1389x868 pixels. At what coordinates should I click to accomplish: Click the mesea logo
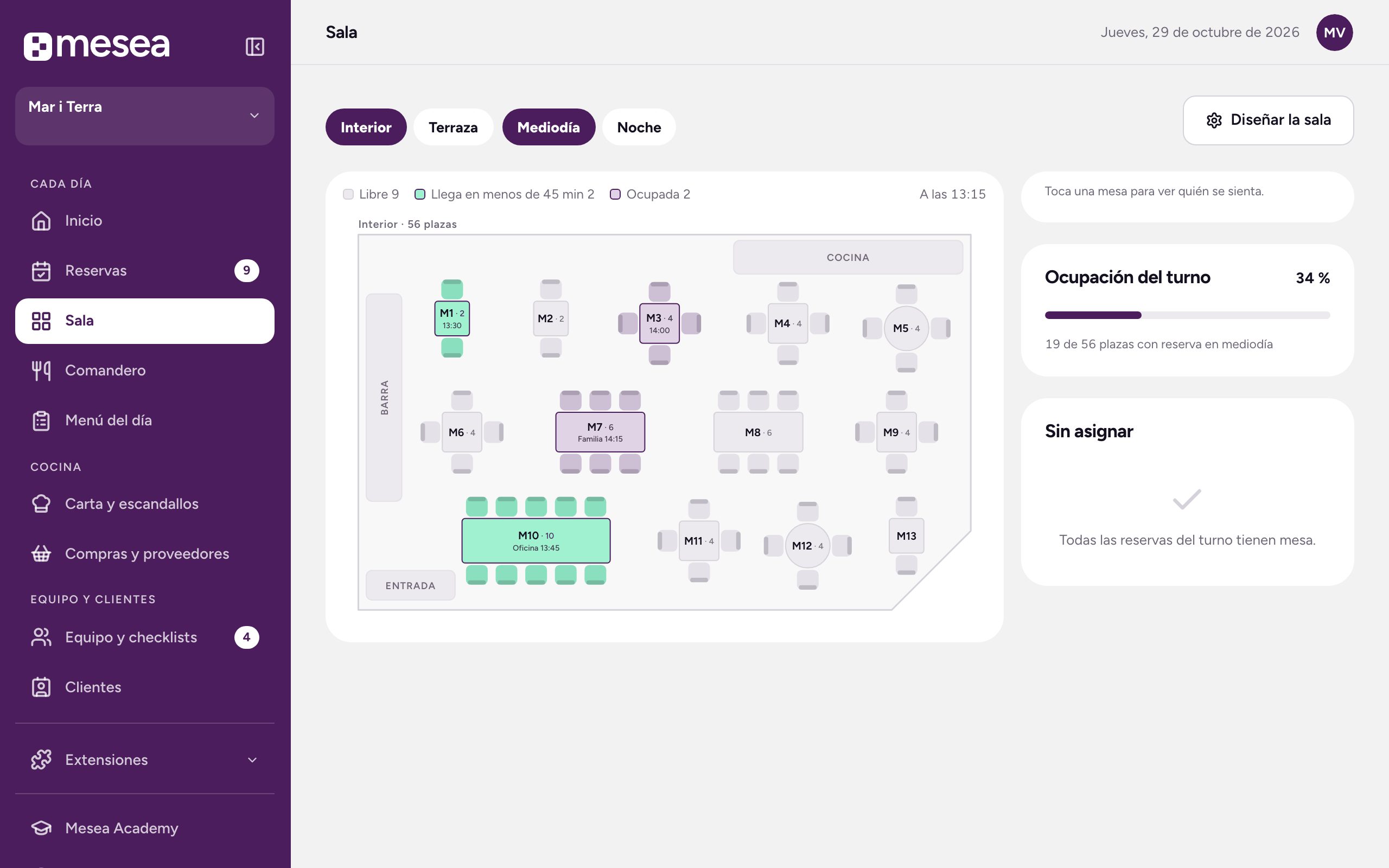97,46
